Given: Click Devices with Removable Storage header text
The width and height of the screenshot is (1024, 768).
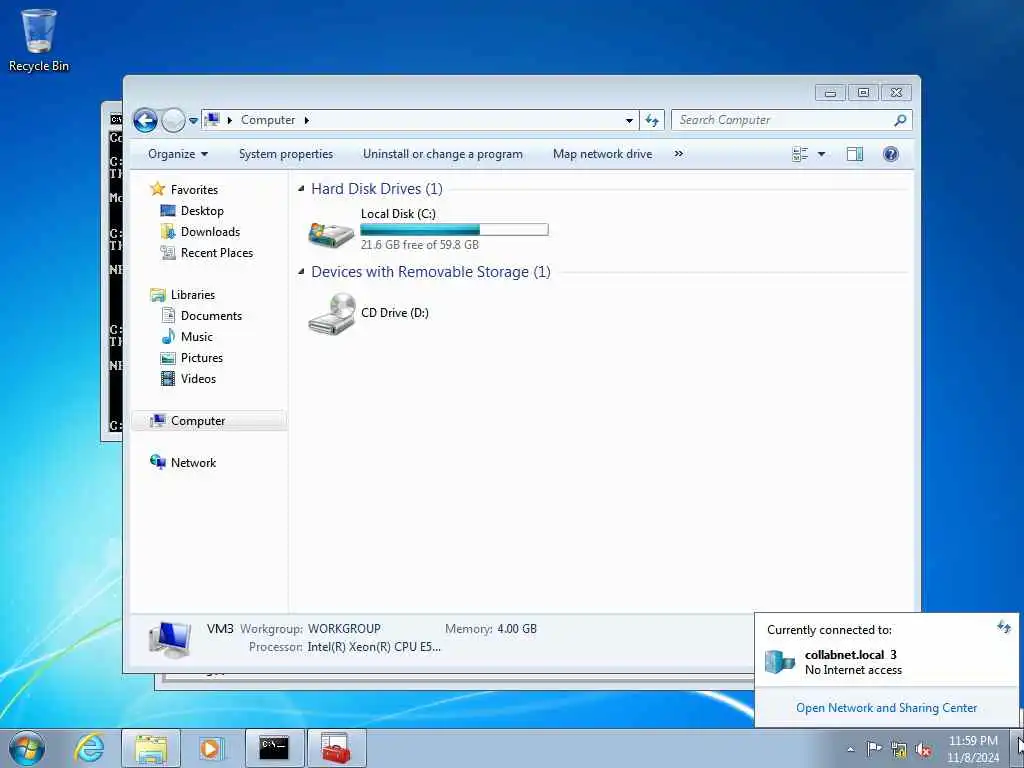Looking at the screenshot, I should (431, 272).
